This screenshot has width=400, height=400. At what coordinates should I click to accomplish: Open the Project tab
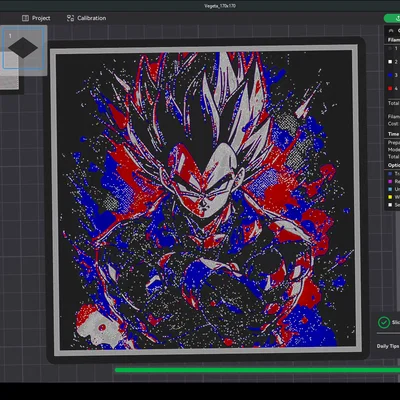tap(36, 18)
